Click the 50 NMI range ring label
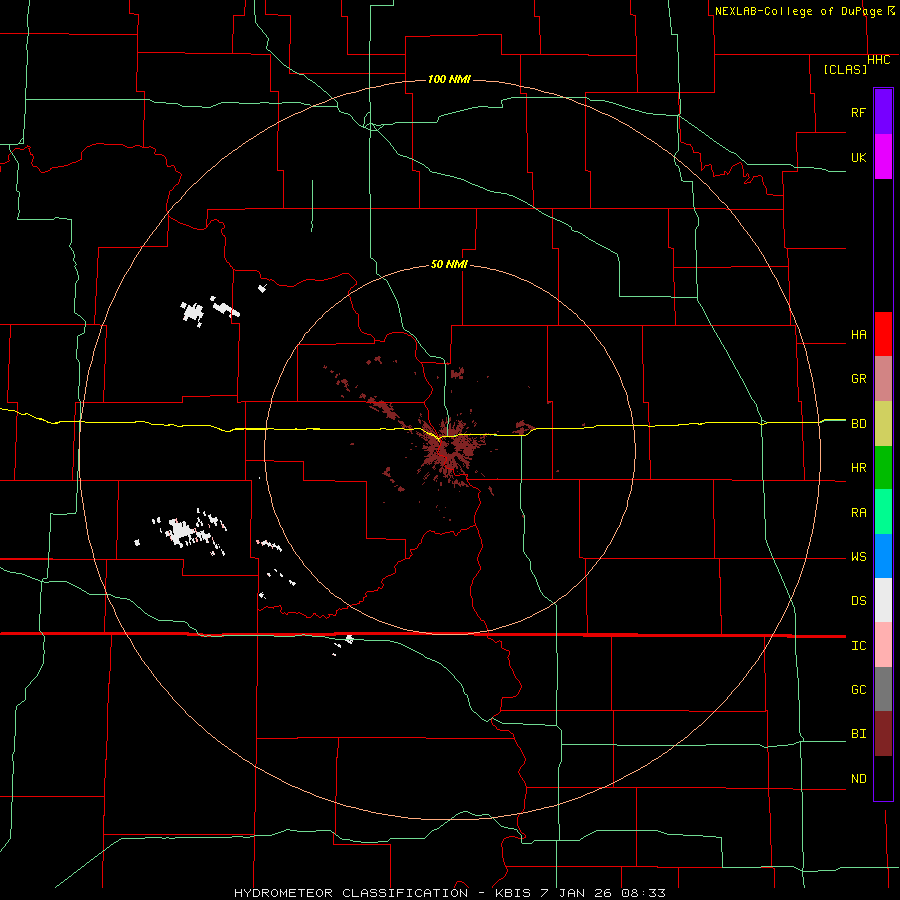Viewport: 900px width, 900px height. [449, 264]
